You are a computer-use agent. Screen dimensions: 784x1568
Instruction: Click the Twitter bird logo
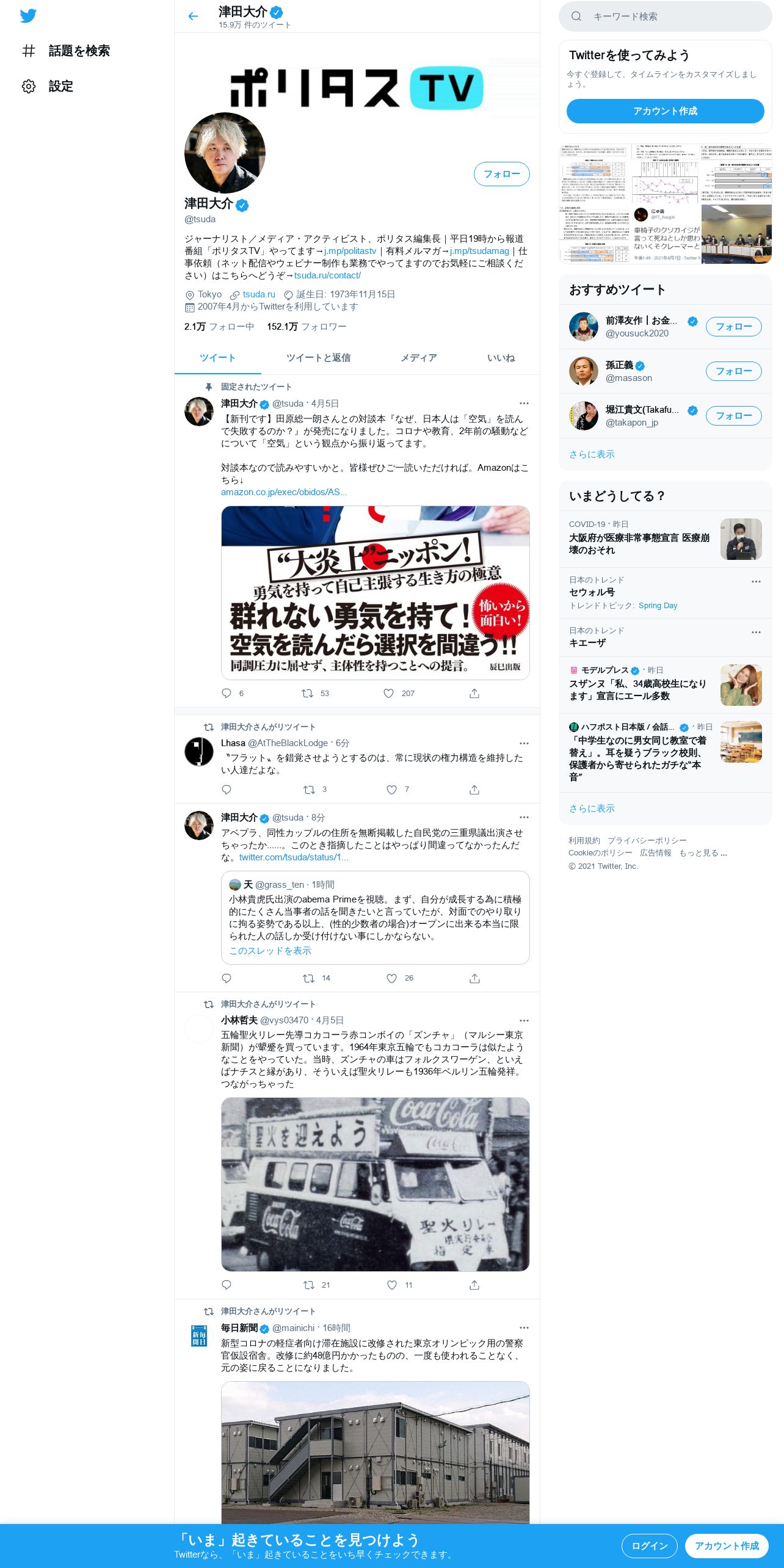(x=28, y=16)
